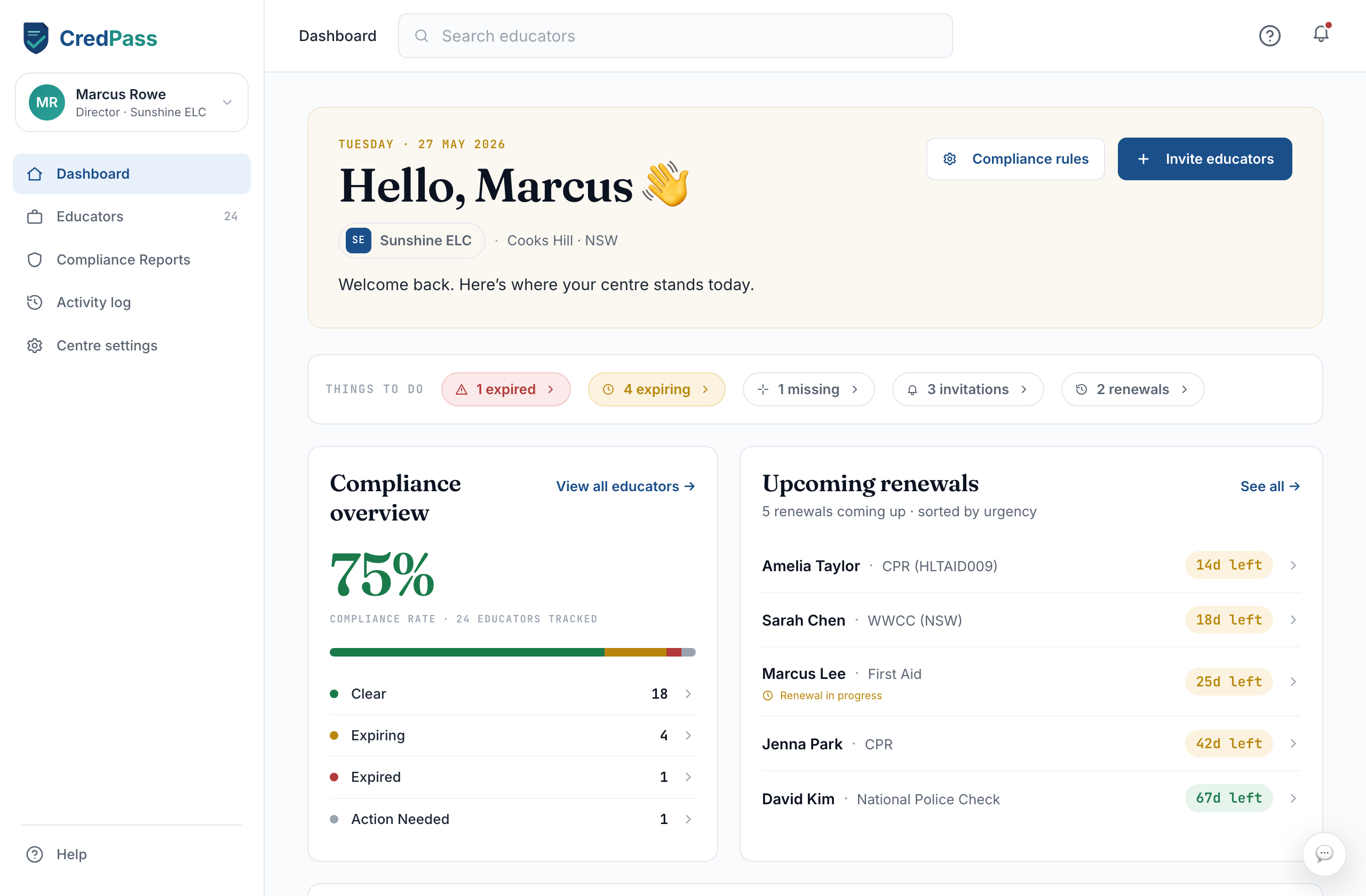The height and width of the screenshot is (896, 1366).
Task: Follow the View all educators link
Action: pyautogui.click(x=625, y=485)
